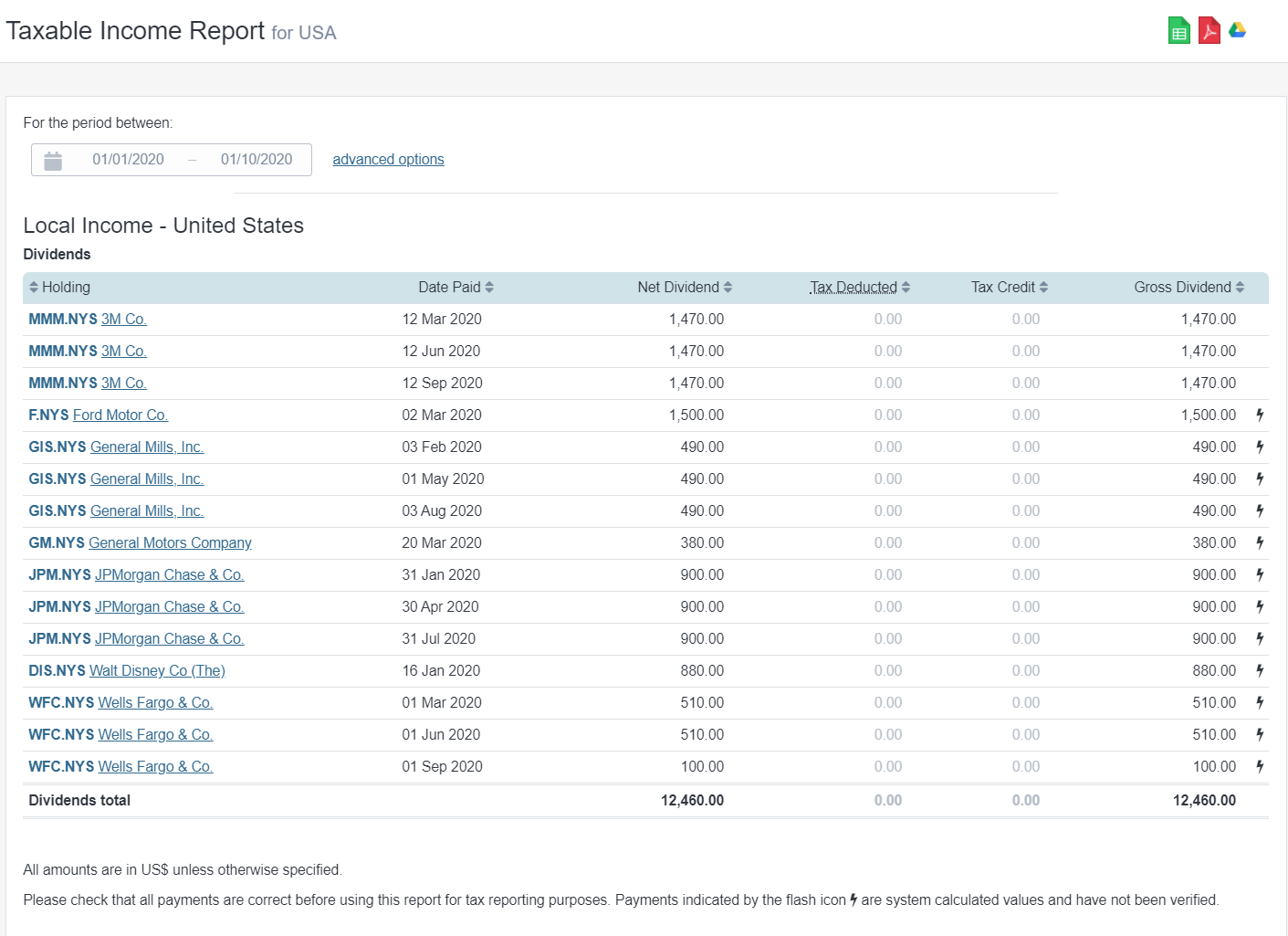The image size is (1288, 936).
Task: Select Ford net dividend 1,500.00 cell
Action: [x=696, y=415]
